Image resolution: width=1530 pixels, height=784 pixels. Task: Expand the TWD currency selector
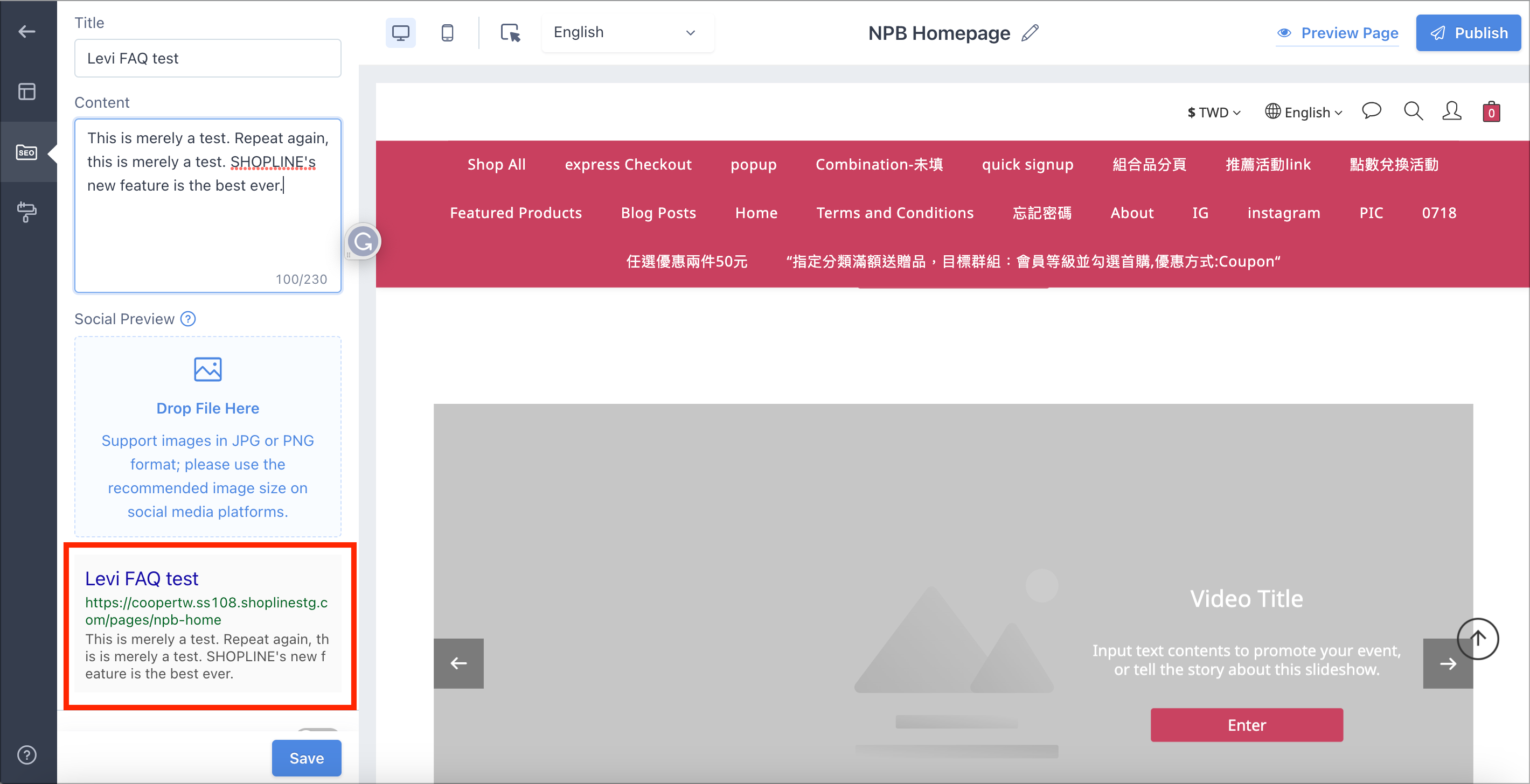[x=1213, y=112]
